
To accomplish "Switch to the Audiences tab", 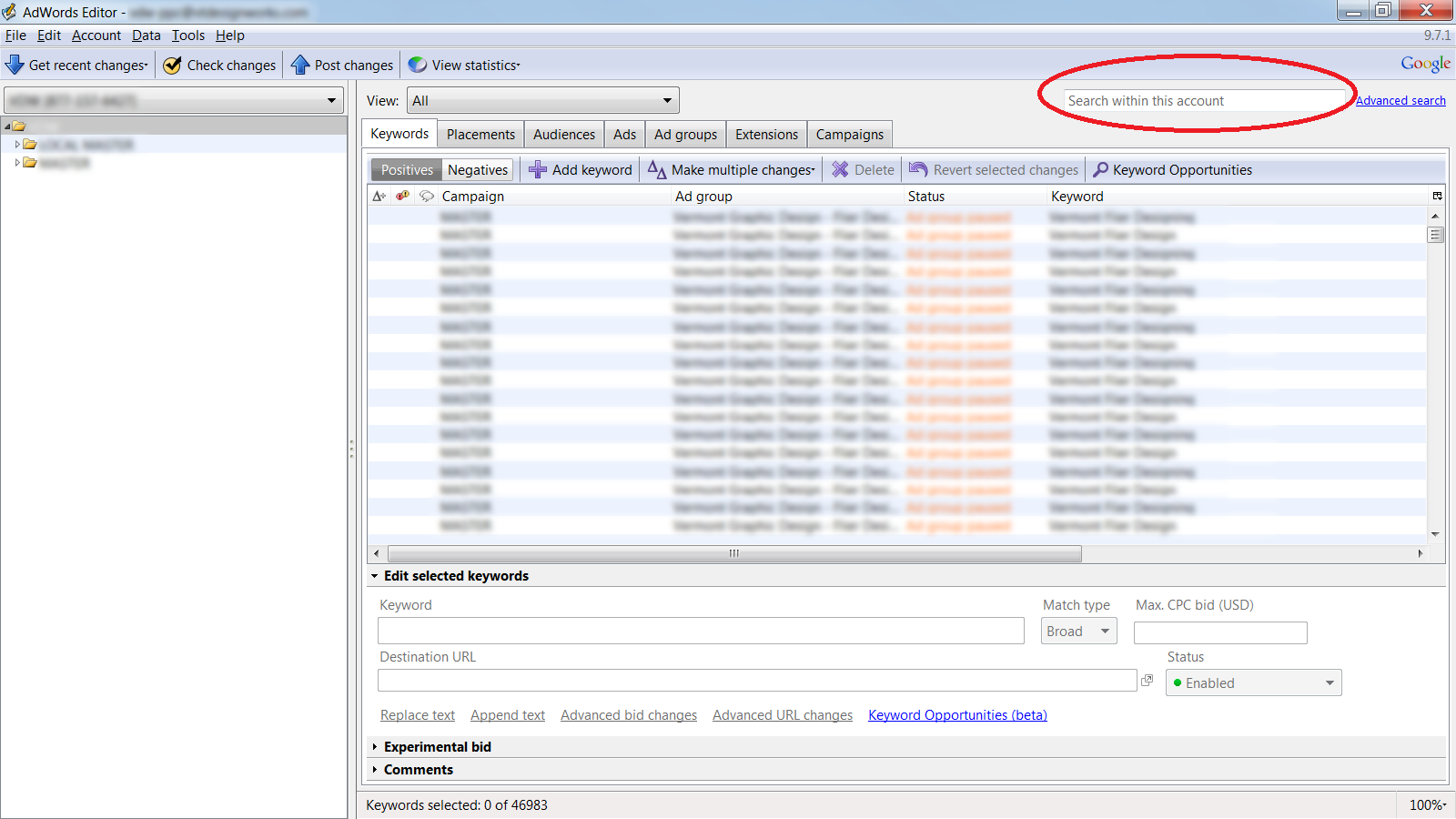I will pyautogui.click(x=564, y=135).
